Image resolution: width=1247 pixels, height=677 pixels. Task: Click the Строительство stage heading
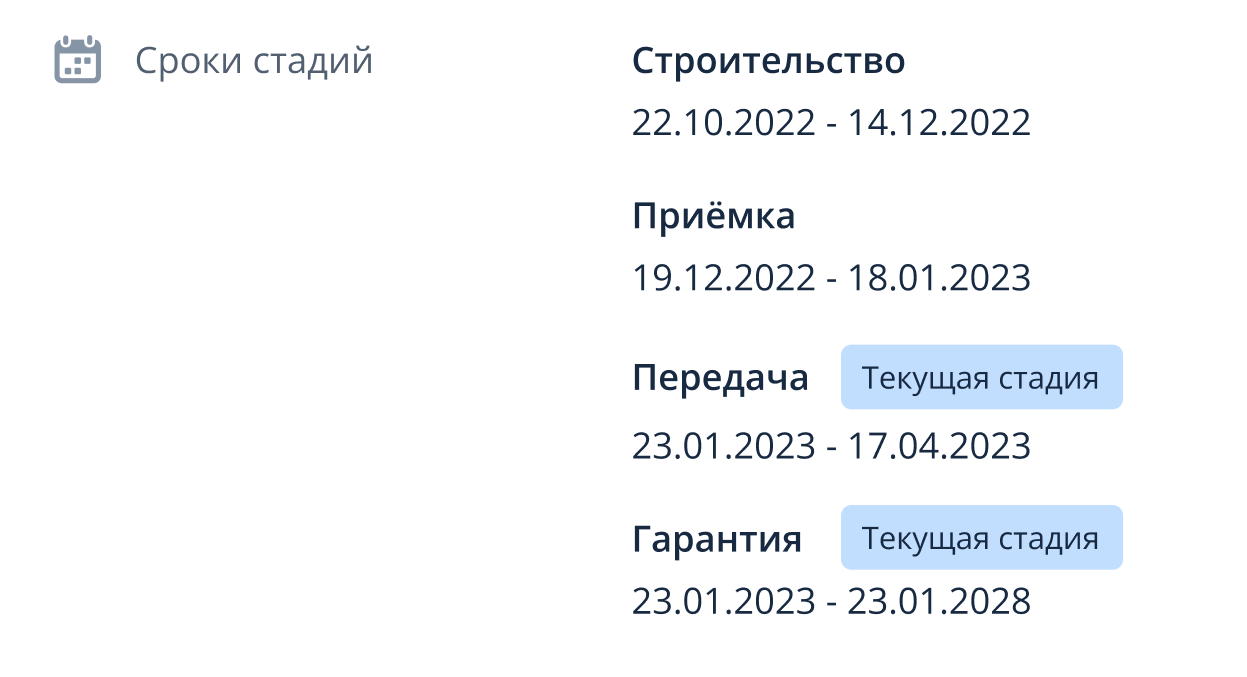click(x=768, y=61)
